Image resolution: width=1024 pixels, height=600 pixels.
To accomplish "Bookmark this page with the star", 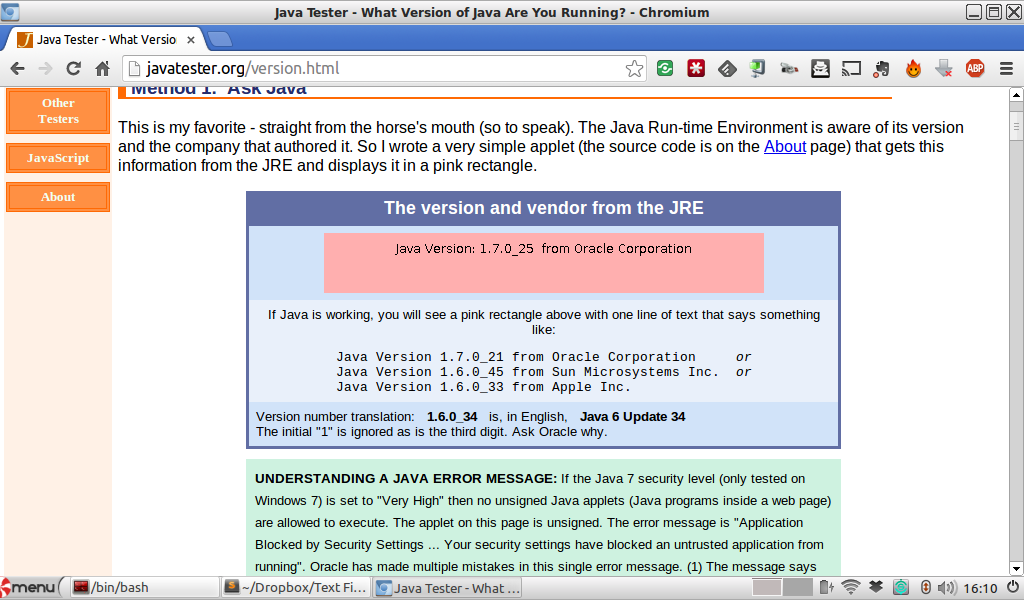I will coord(633,69).
